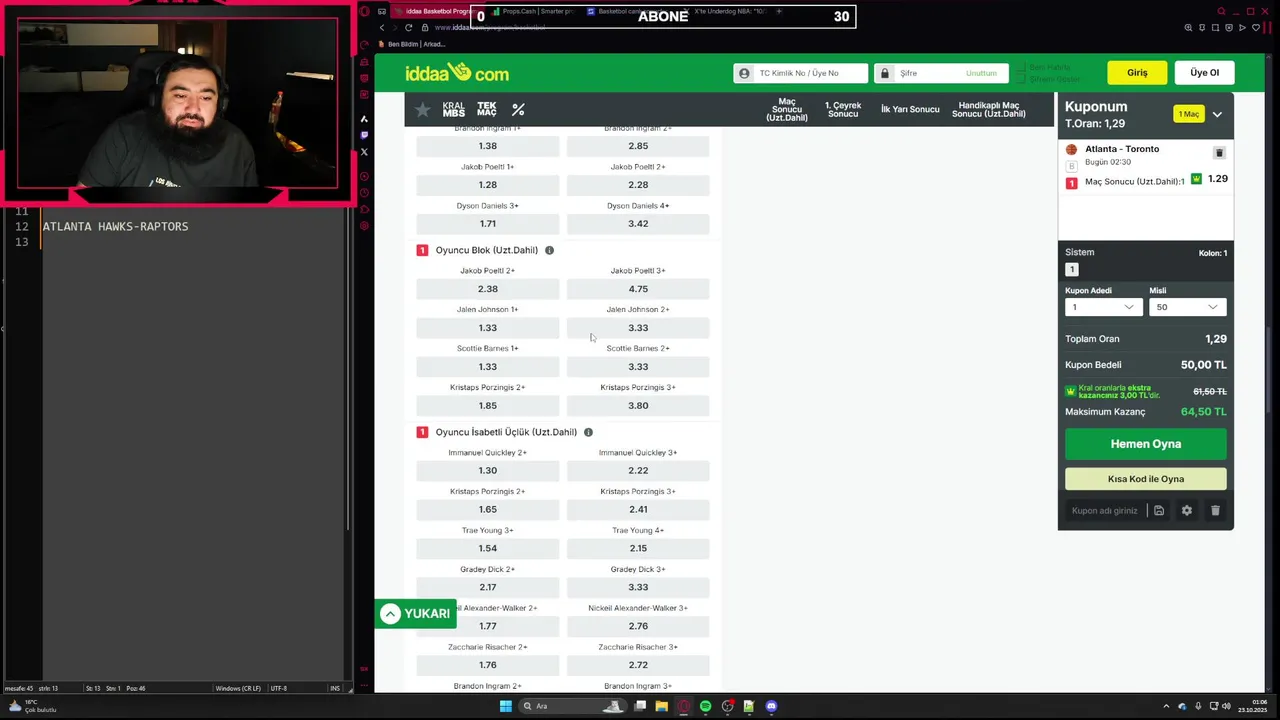The image size is (1280, 720).
Task: Select Dyson Daniels 4+ odds 3.42
Action: click(x=638, y=224)
